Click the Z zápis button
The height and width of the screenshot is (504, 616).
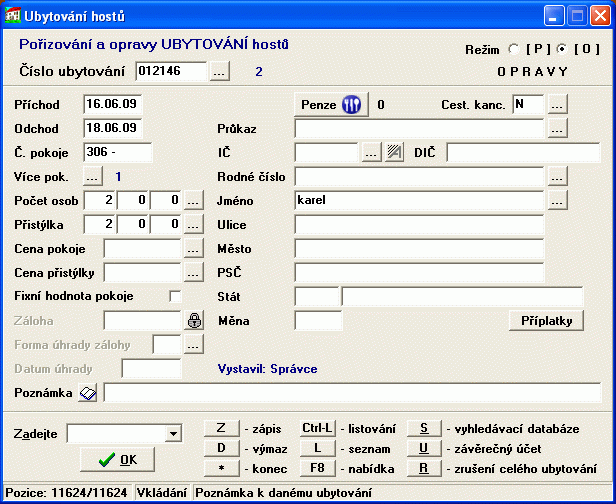222,428
